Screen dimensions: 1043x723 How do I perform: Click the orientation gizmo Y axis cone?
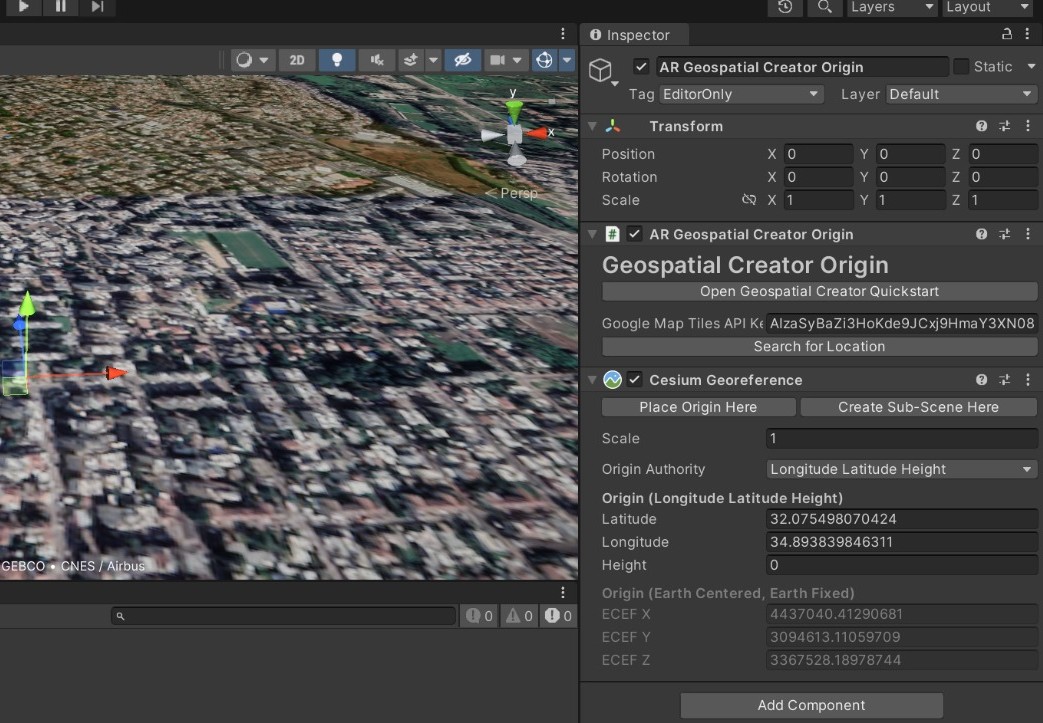514,110
